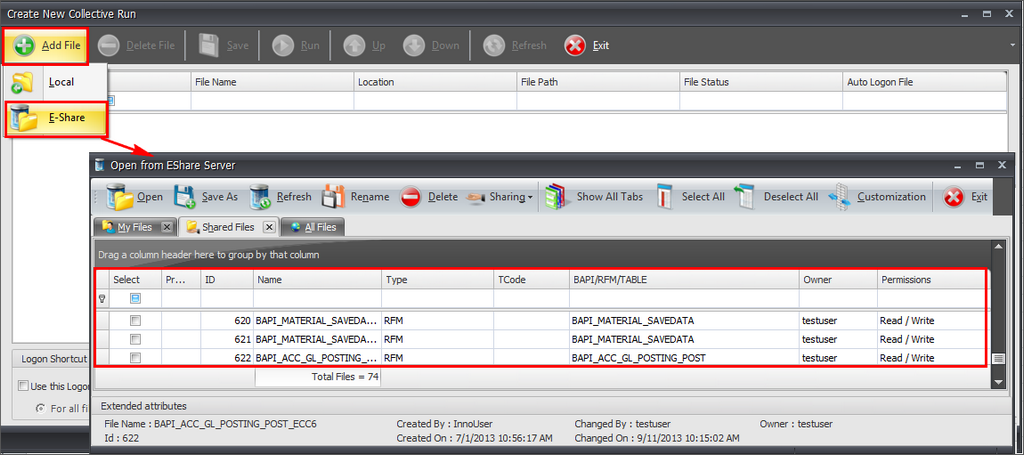The width and height of the screenshot is (1024, 455).
Task: Click the Open icon in EShare dialog
Action: tap(120, 197)
